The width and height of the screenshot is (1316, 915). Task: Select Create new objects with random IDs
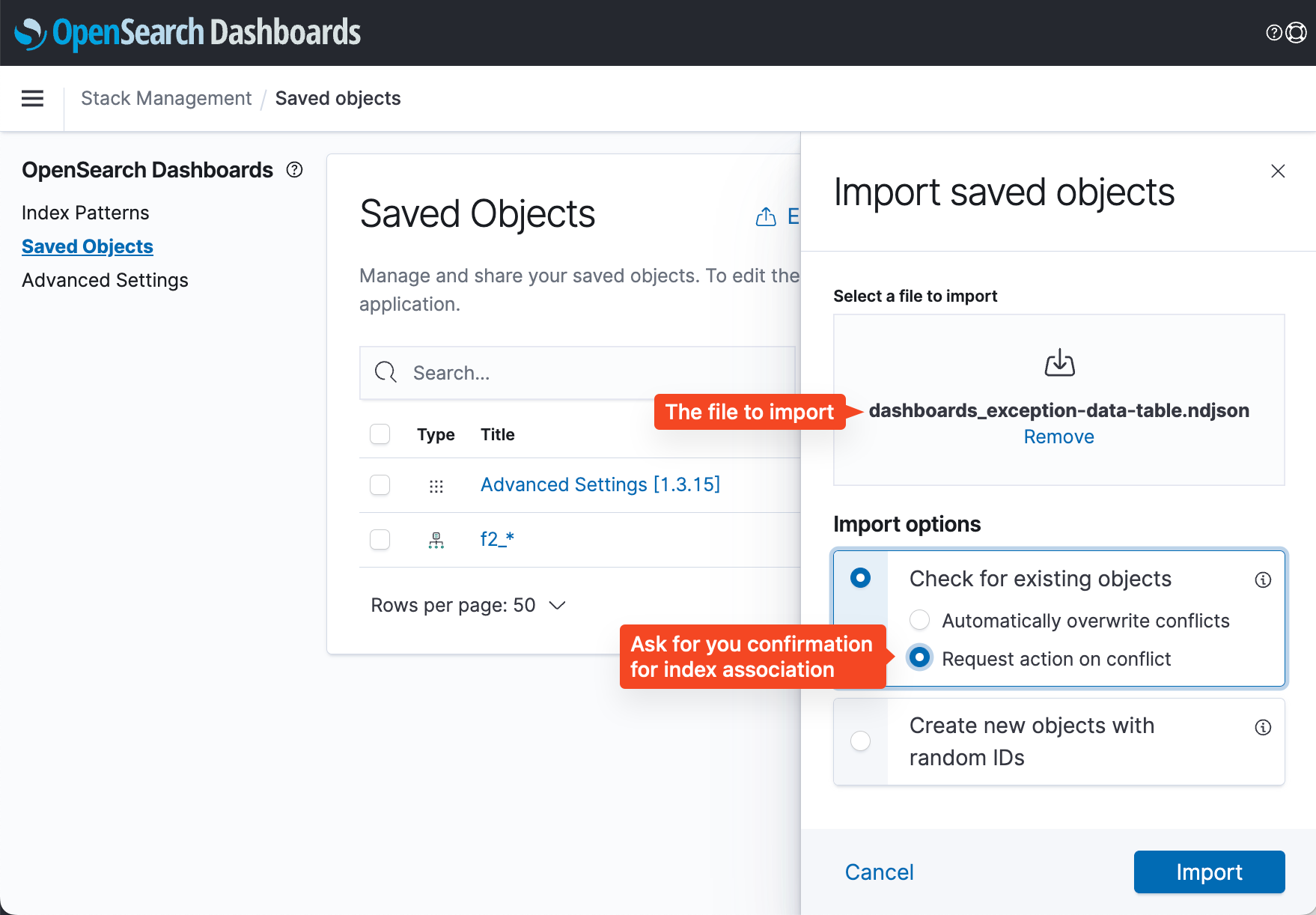860,741
